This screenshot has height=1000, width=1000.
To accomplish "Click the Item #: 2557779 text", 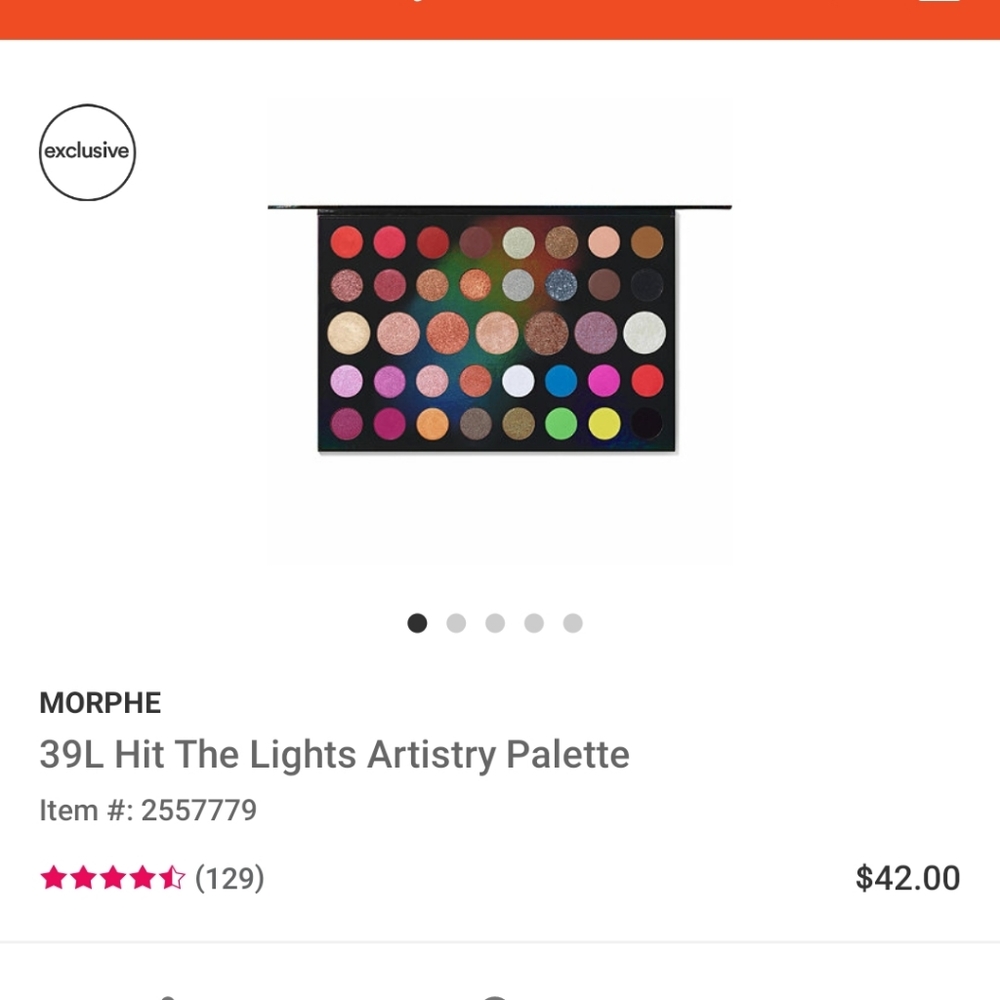I will pyautogui.click(x=147, y=810).
